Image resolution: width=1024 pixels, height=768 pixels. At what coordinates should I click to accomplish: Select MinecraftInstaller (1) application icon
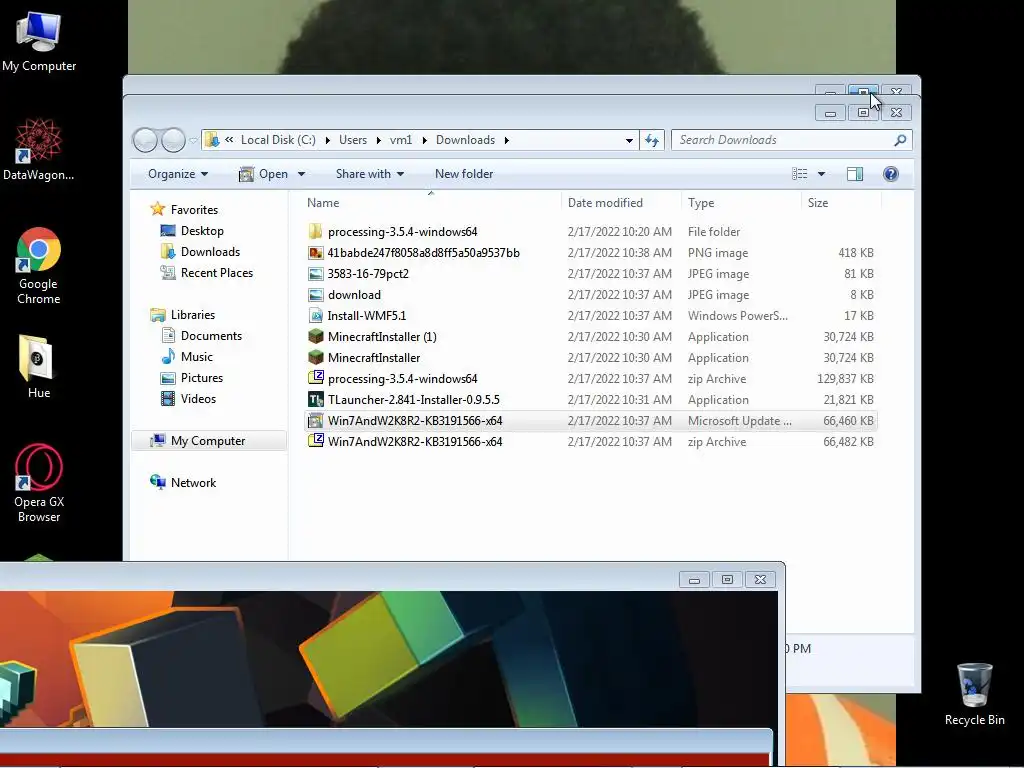315,336
